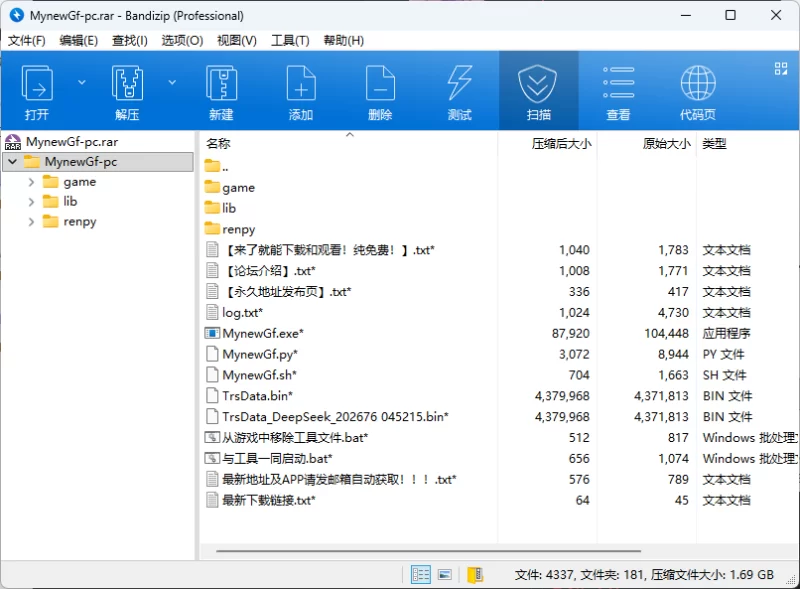Click the 104,448 original size value

pos(666,333)
